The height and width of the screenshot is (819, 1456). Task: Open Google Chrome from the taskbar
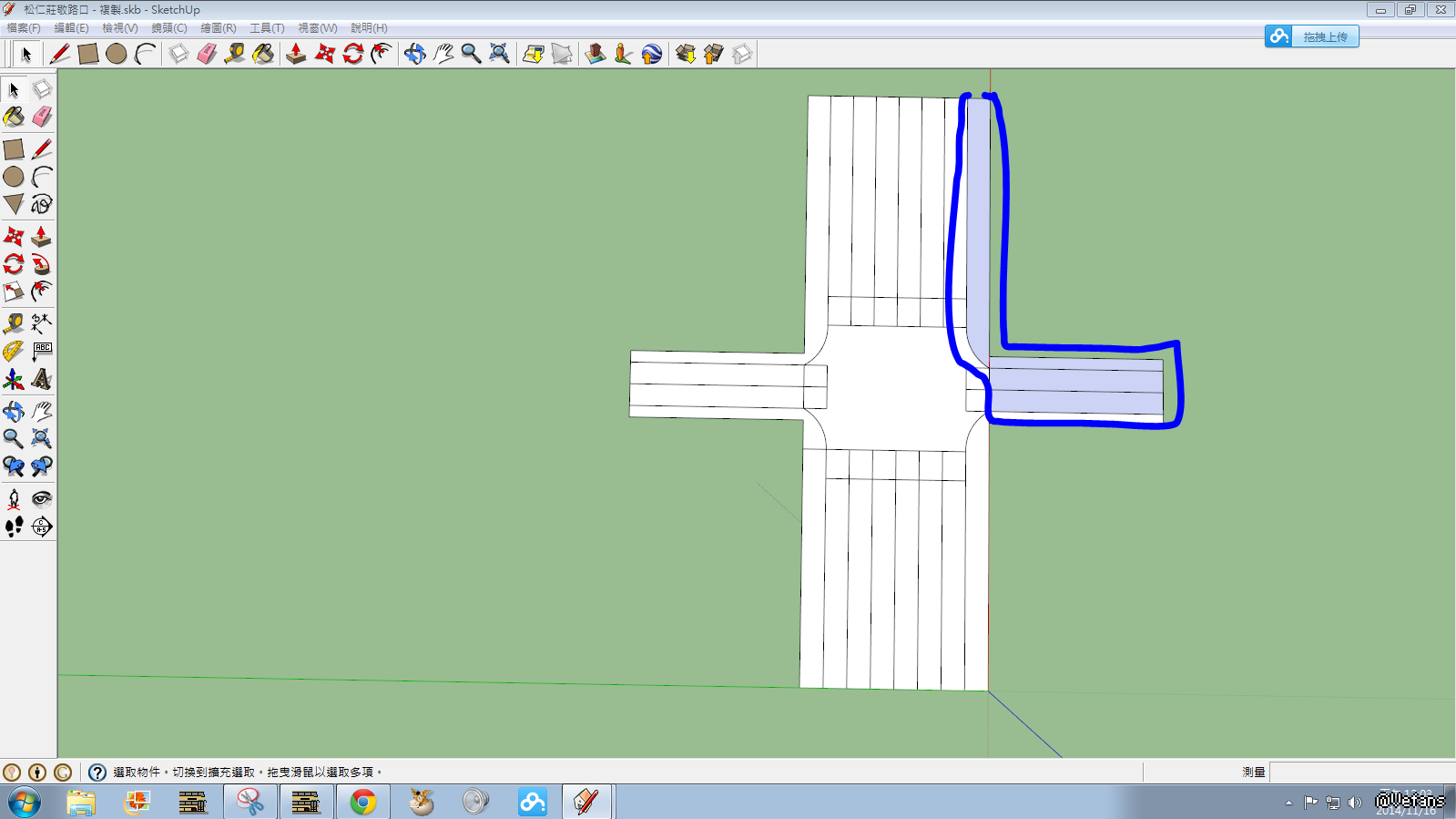tap(363, 802)
